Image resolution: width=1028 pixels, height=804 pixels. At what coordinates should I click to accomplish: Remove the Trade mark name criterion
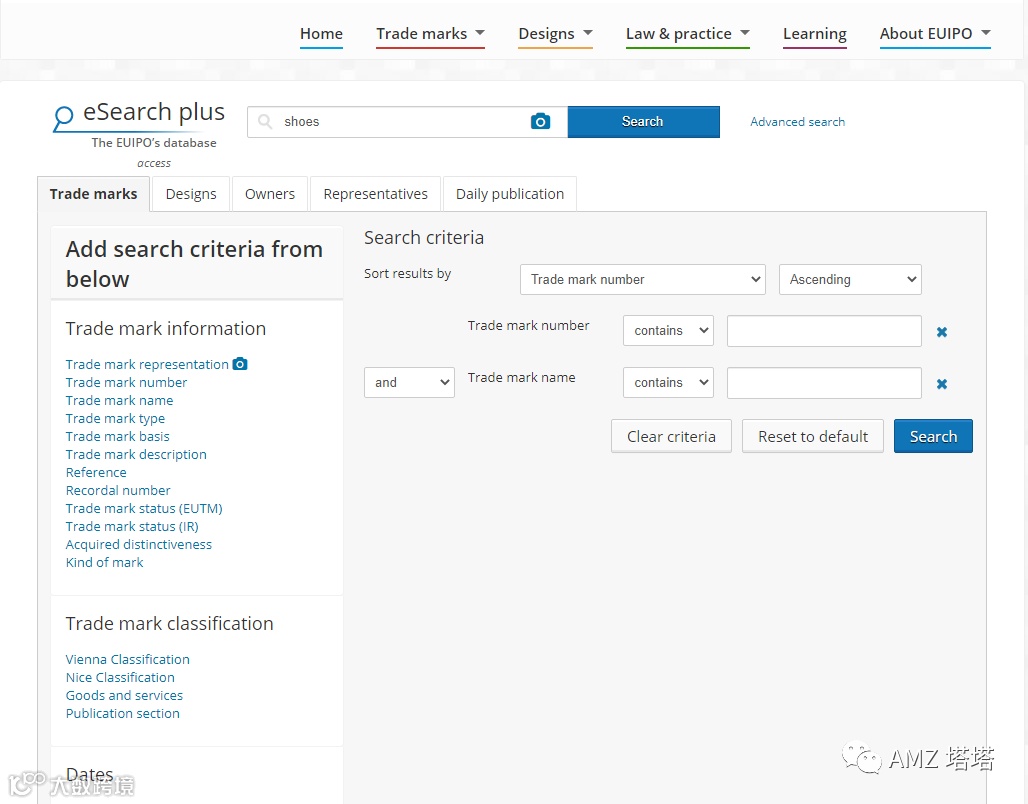[941, 384]
